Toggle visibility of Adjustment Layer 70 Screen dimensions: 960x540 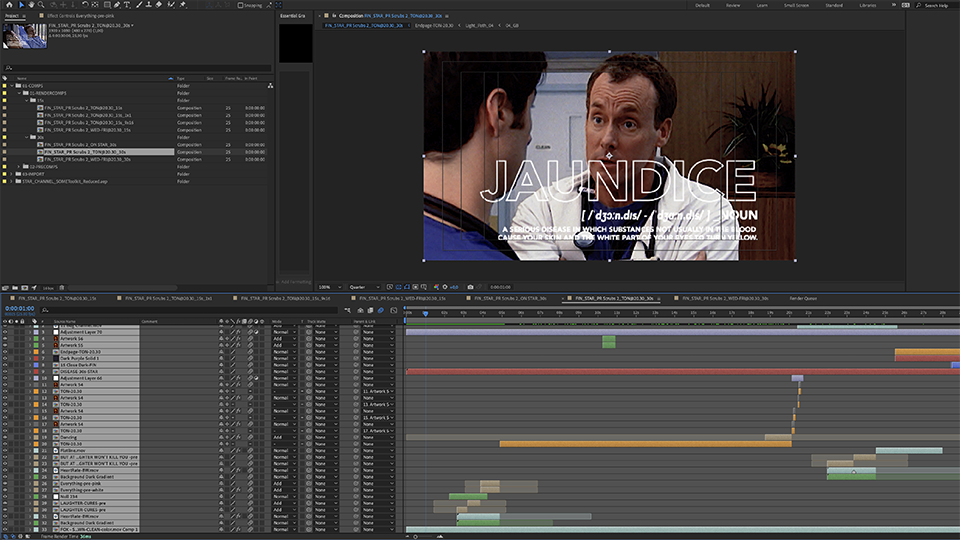(x=5, y=332)
